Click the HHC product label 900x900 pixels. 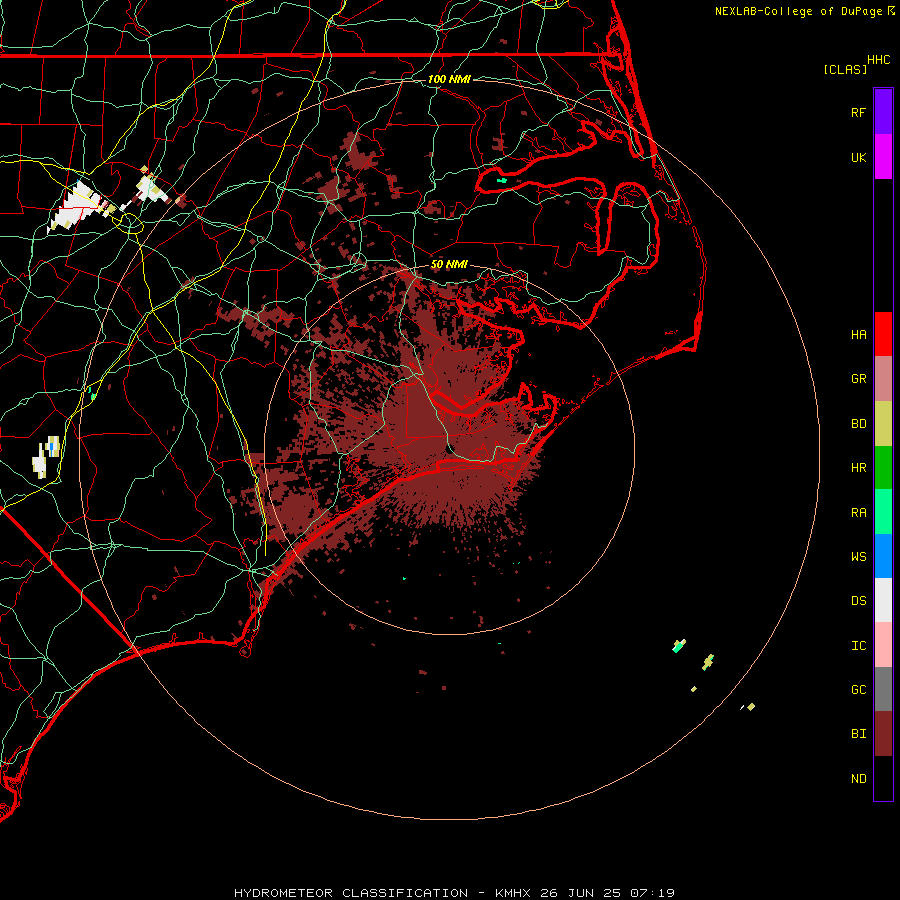click(878, 60)
